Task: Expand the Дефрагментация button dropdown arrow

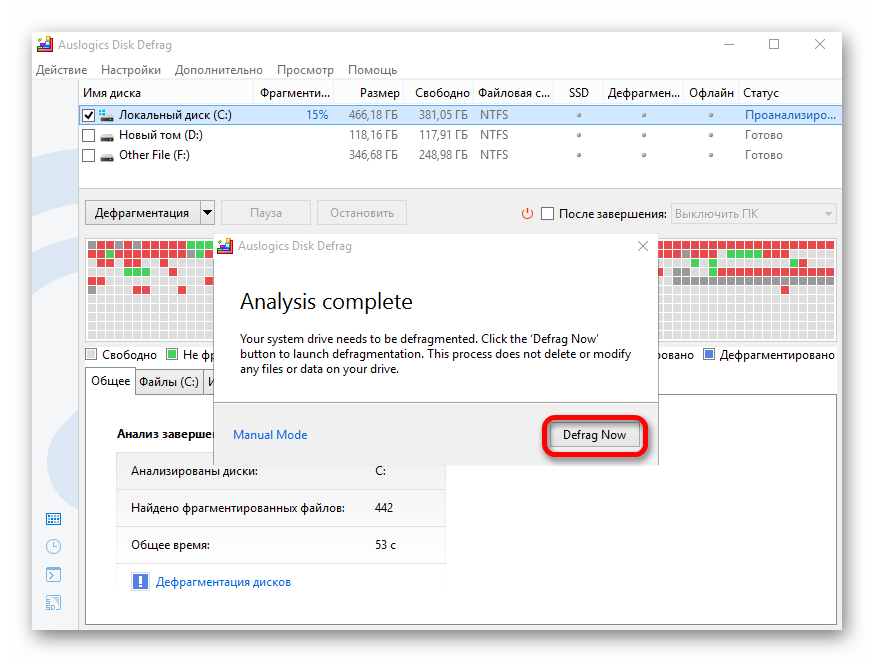Action: tap(207, 212)
